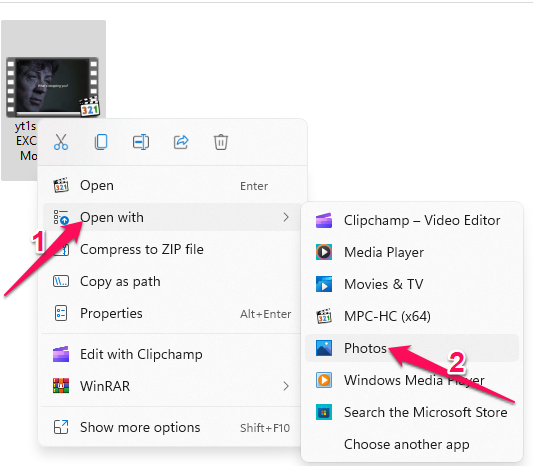Select Open with menu entry
533x466 pixels.
coord(173,217)
